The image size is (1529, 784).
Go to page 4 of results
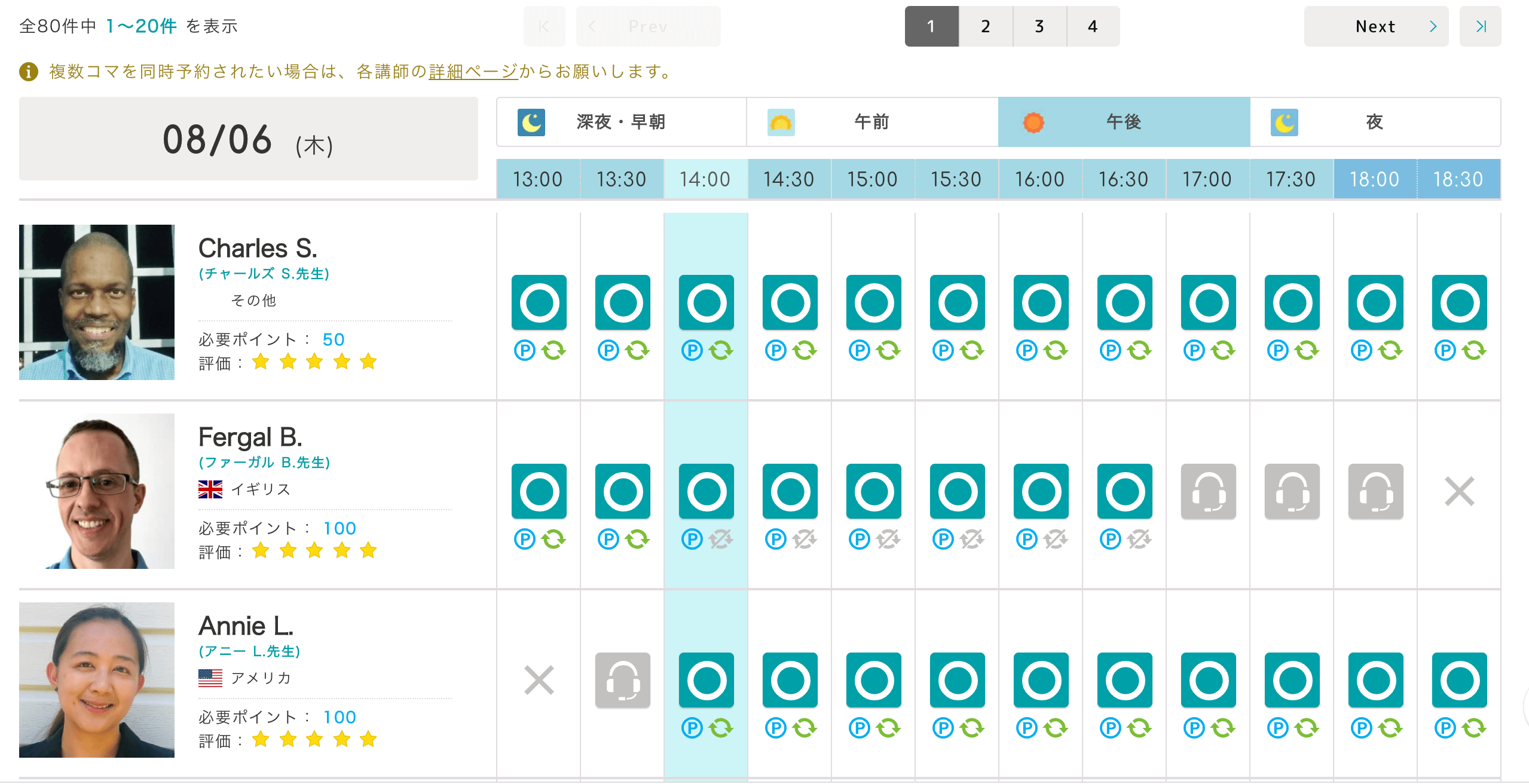point(1093,26)
